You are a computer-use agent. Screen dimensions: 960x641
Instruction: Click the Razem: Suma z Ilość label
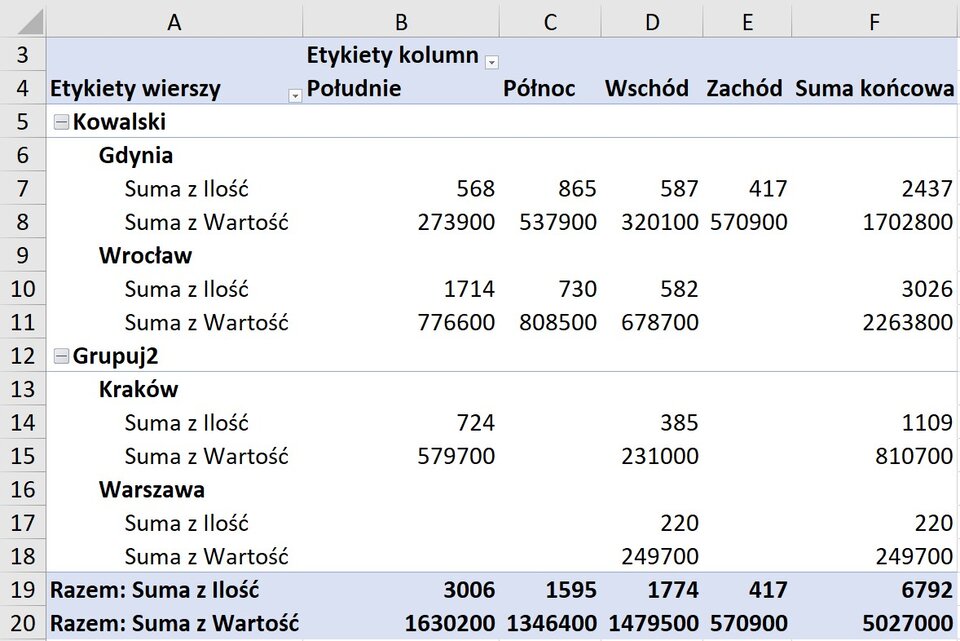click(150, 590)
